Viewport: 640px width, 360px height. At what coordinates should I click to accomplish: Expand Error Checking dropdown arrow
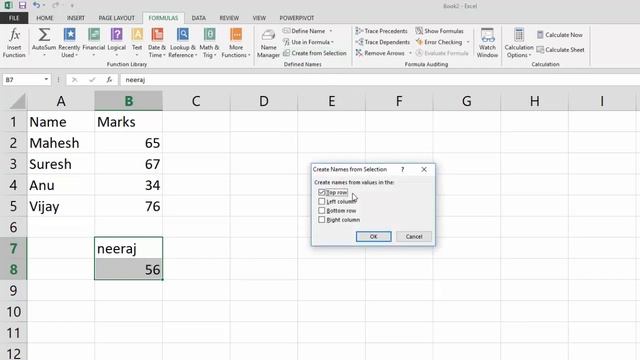click(468, 42)
